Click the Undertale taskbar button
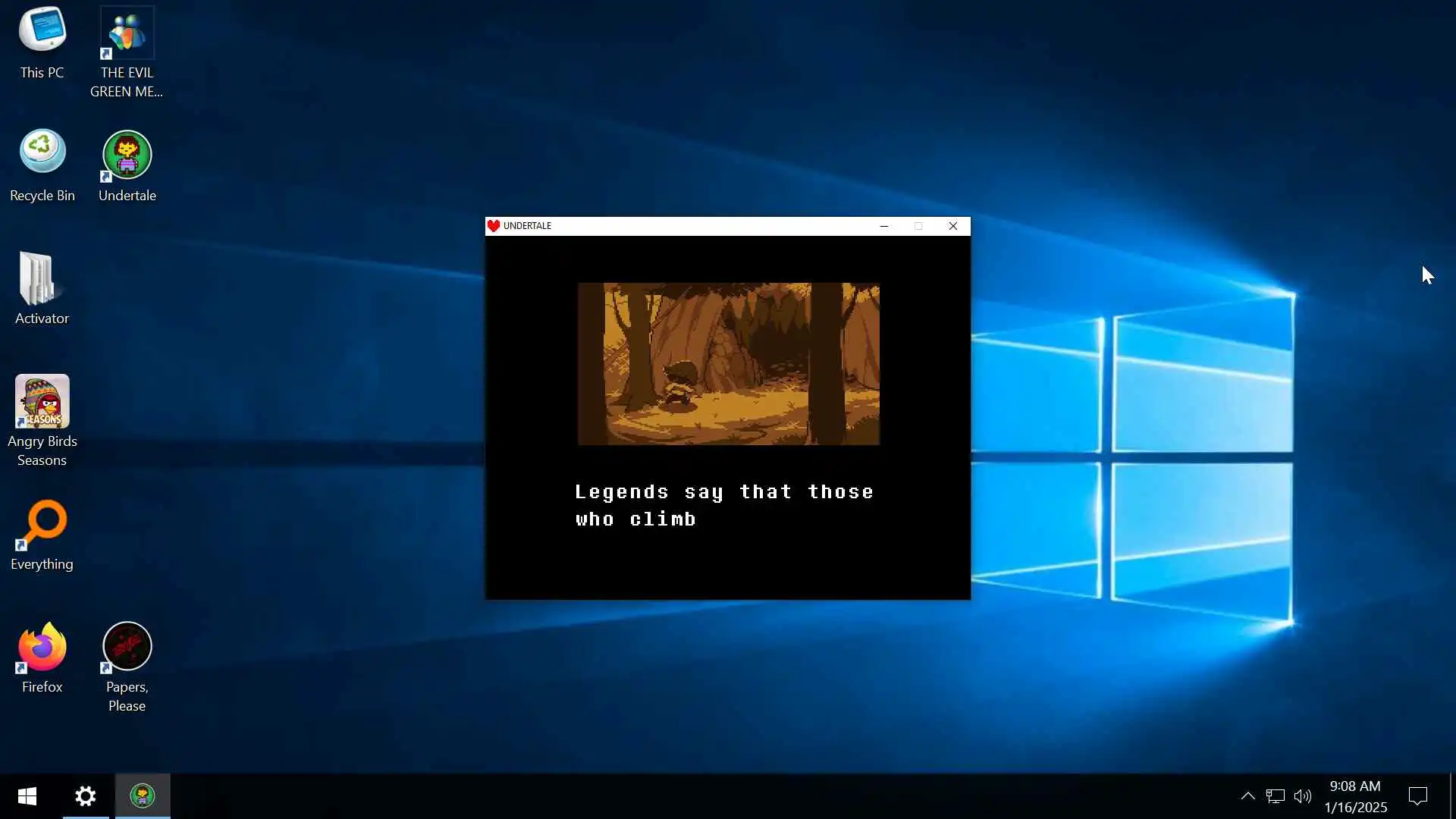The image size is (1456, 819). click(143, 796)
